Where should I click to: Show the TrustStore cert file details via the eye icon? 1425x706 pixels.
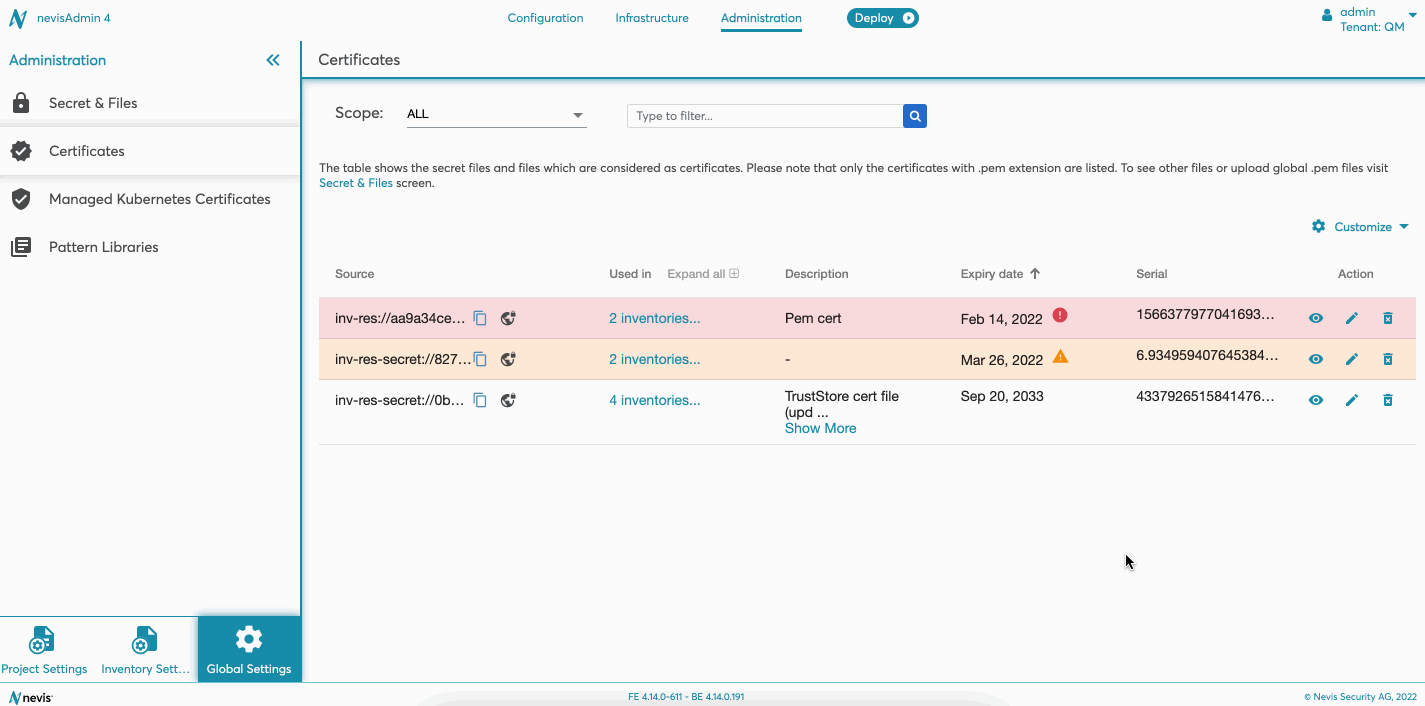[x=1316, y=400]
